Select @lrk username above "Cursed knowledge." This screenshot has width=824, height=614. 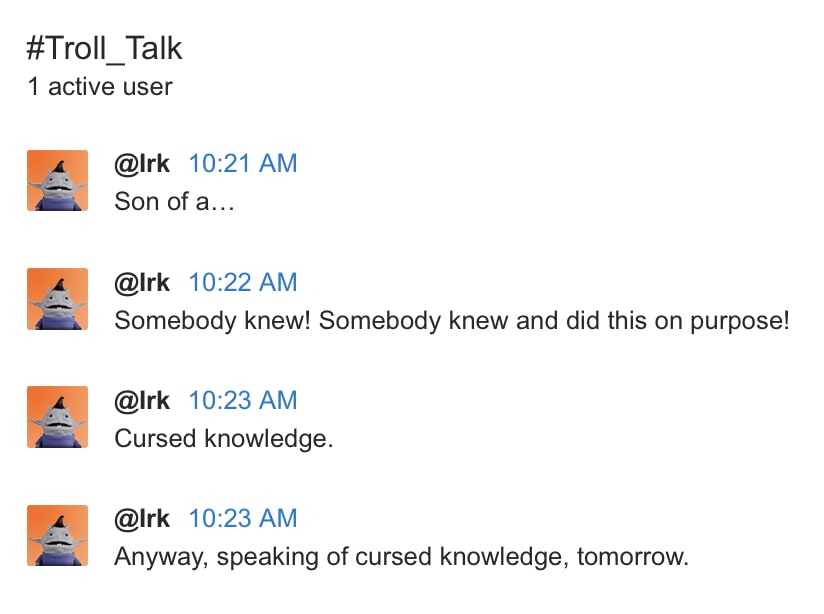142,400
